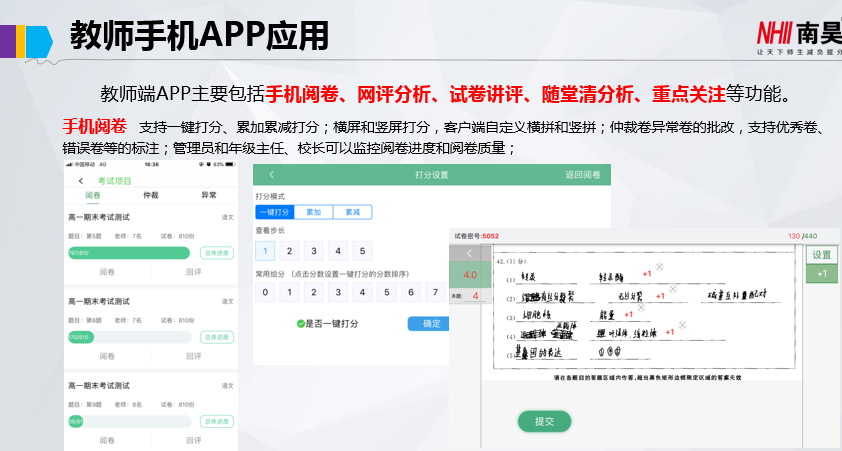
Task: Choose the 累减 scoring mode
Action: pyautogui.click(x=352, y=212)
